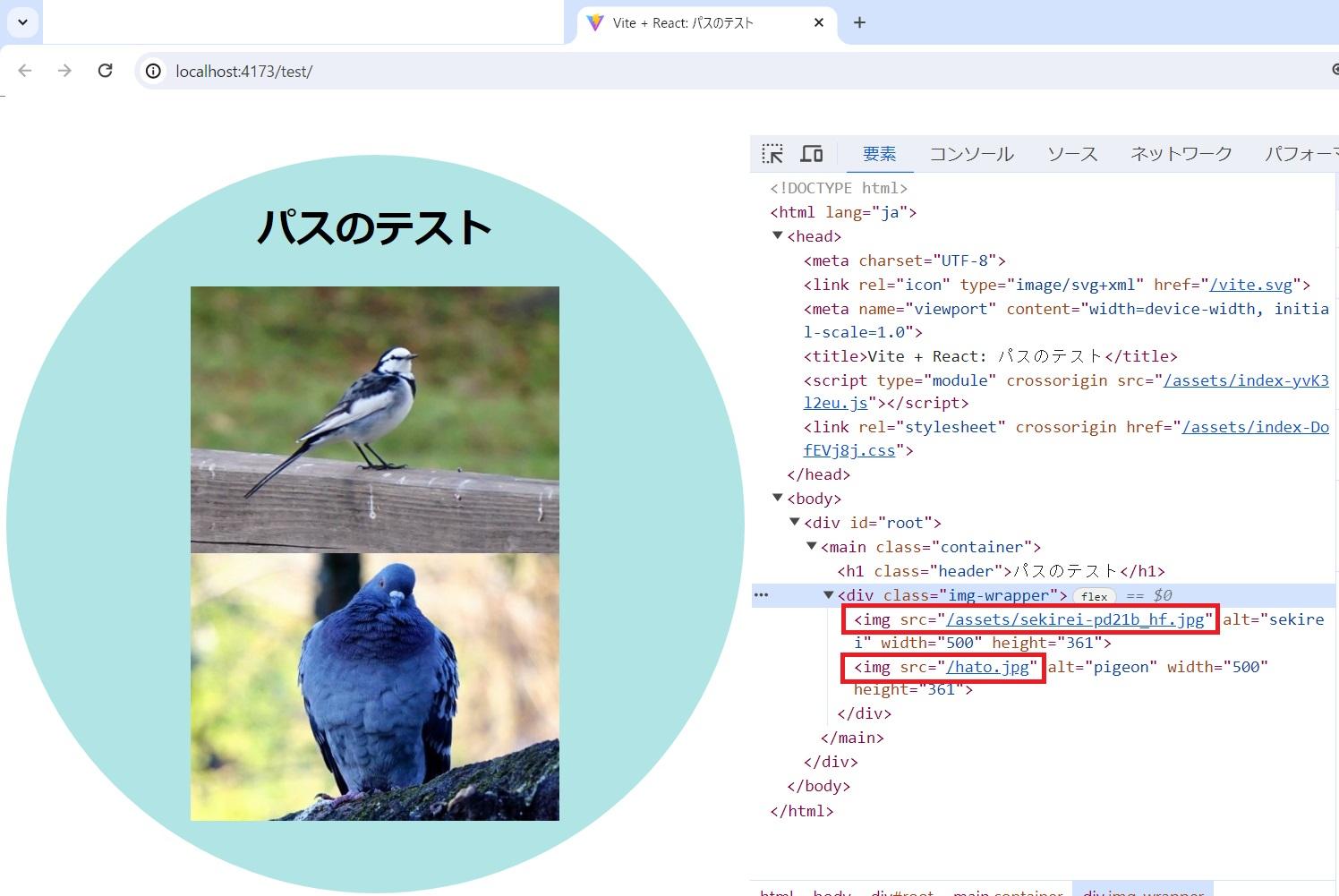Open the tab search dropdown chevron

coord(22,22)
